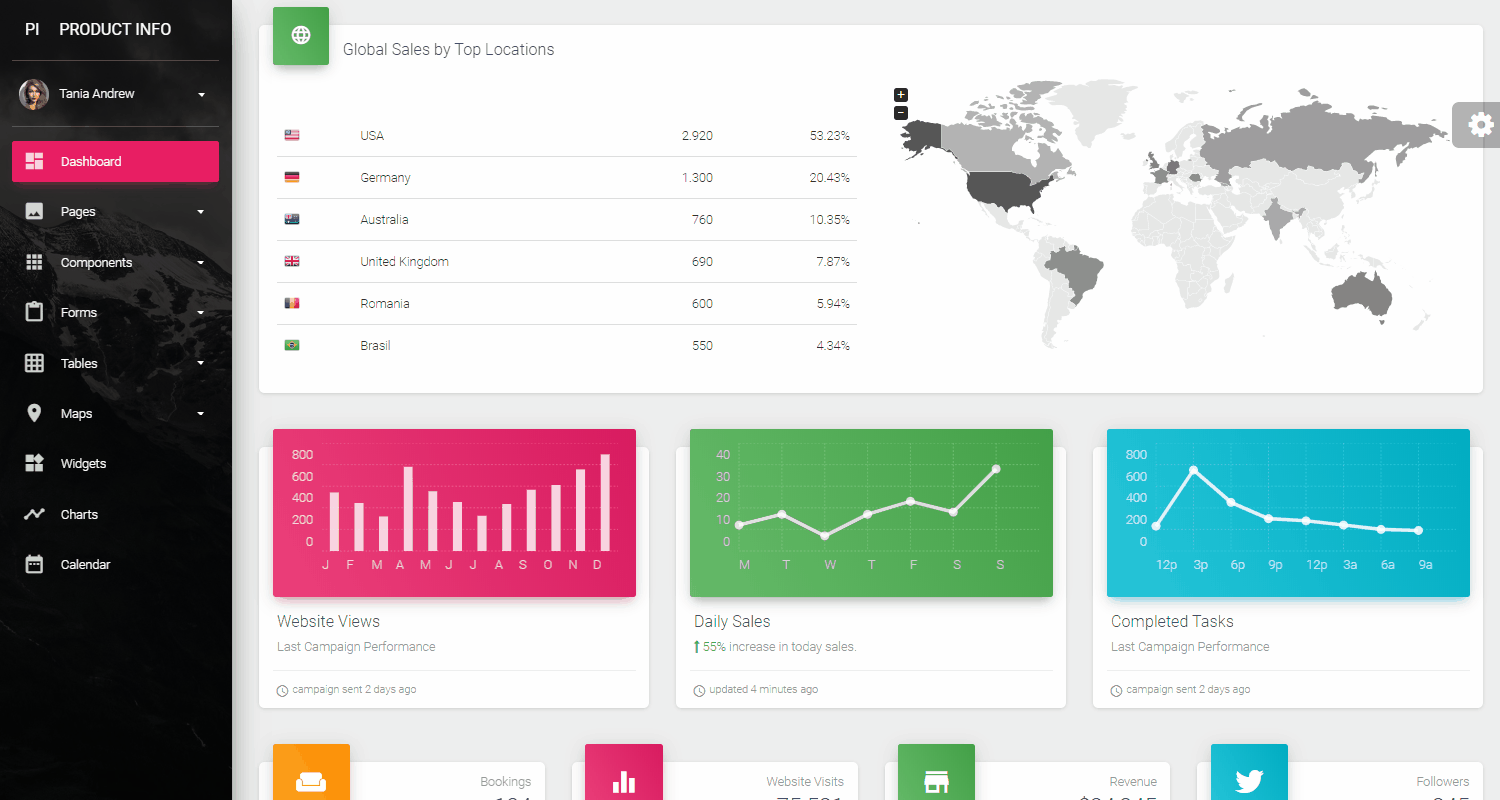Click the Forms clipboard icon
Screen dimensions: 1500x800
[x=34, y=312]
